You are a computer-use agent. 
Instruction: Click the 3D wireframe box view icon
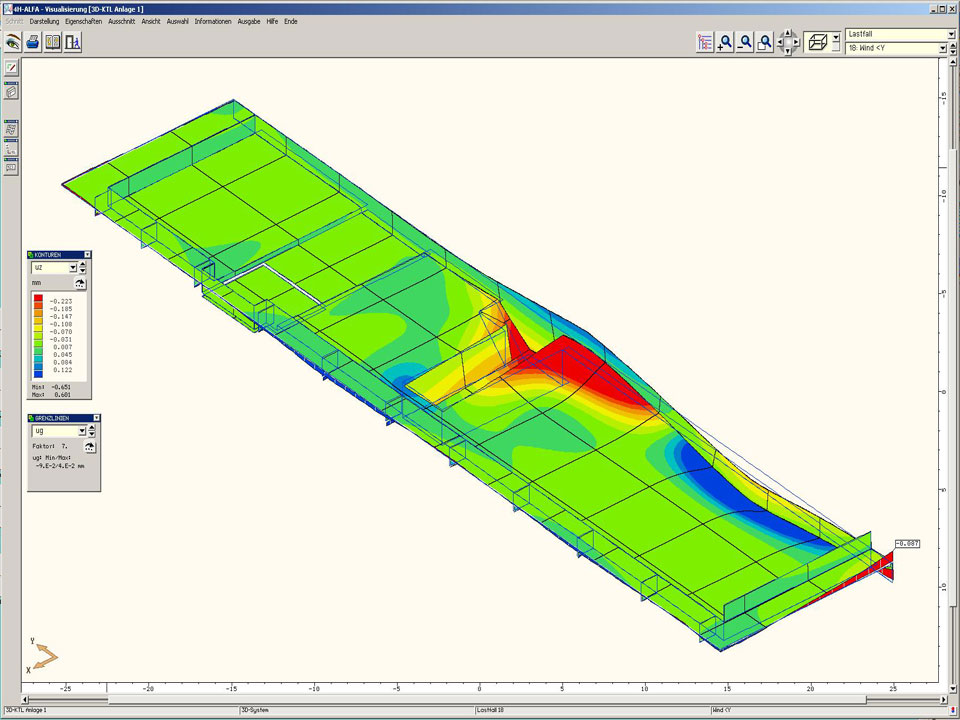817,42
